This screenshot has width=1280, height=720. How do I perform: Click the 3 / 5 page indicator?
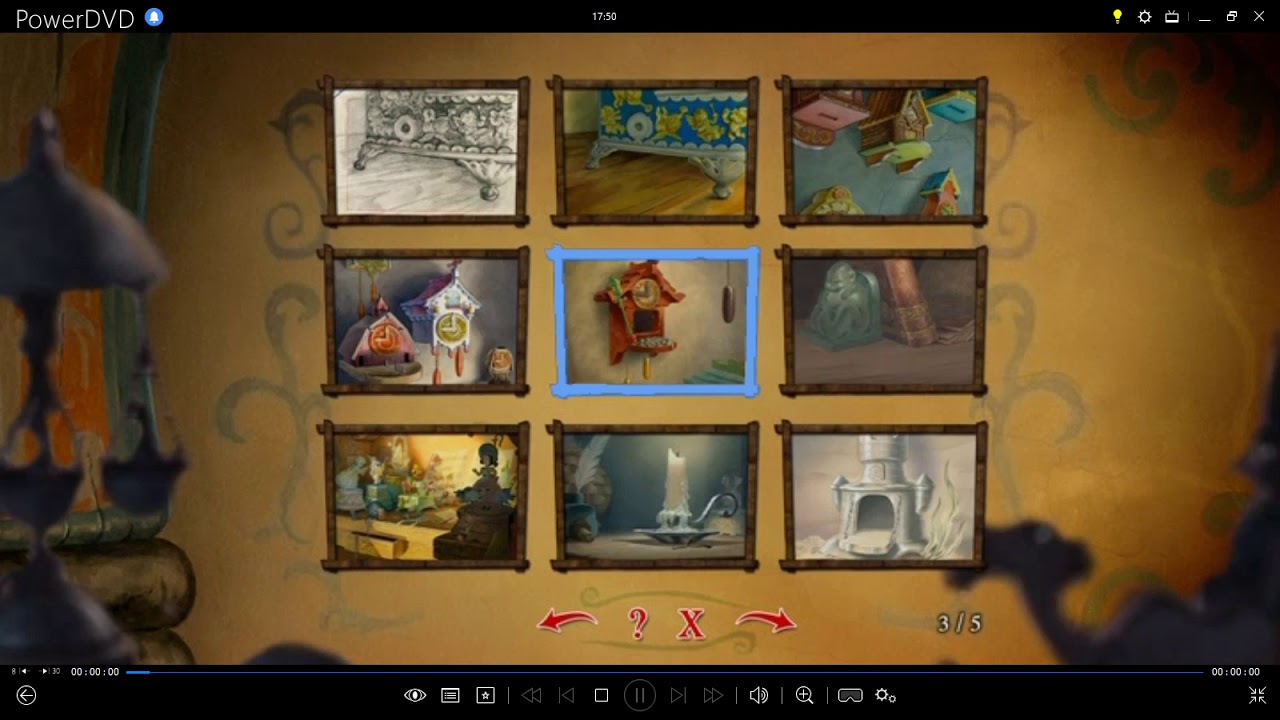(x=959, y=623)
